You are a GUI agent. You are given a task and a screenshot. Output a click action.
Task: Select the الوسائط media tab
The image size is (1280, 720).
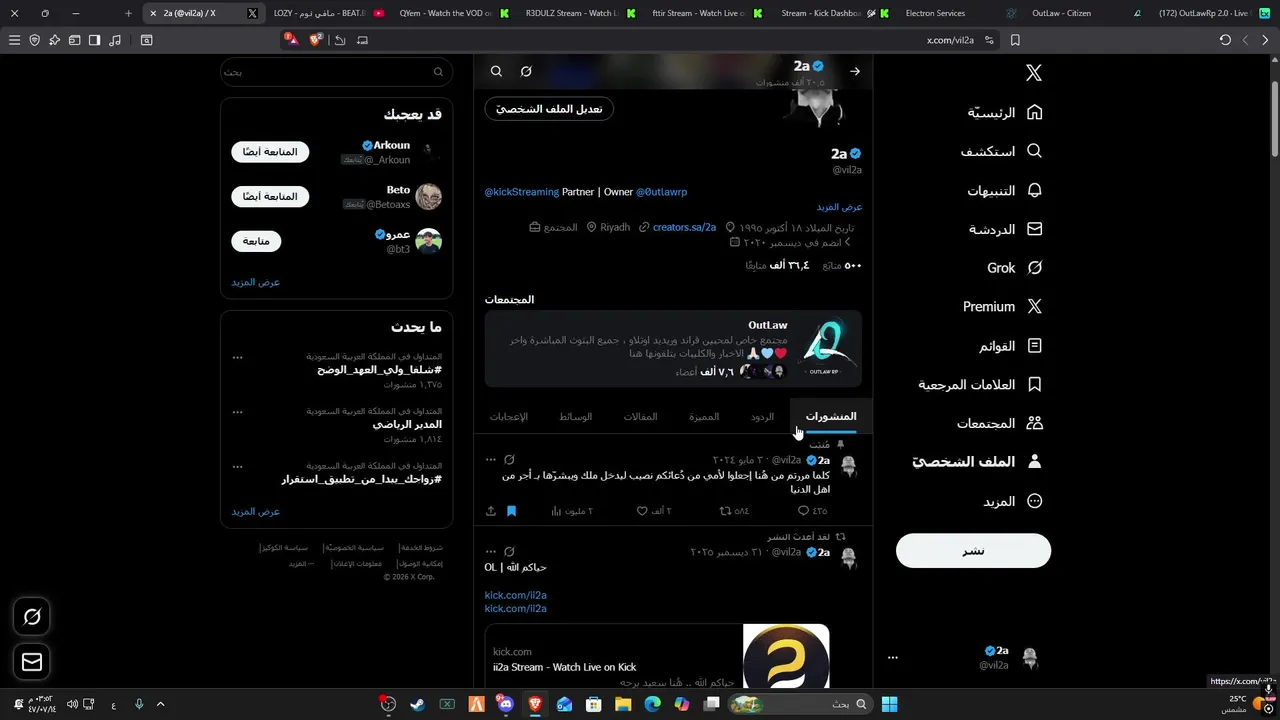click(575, 416)
